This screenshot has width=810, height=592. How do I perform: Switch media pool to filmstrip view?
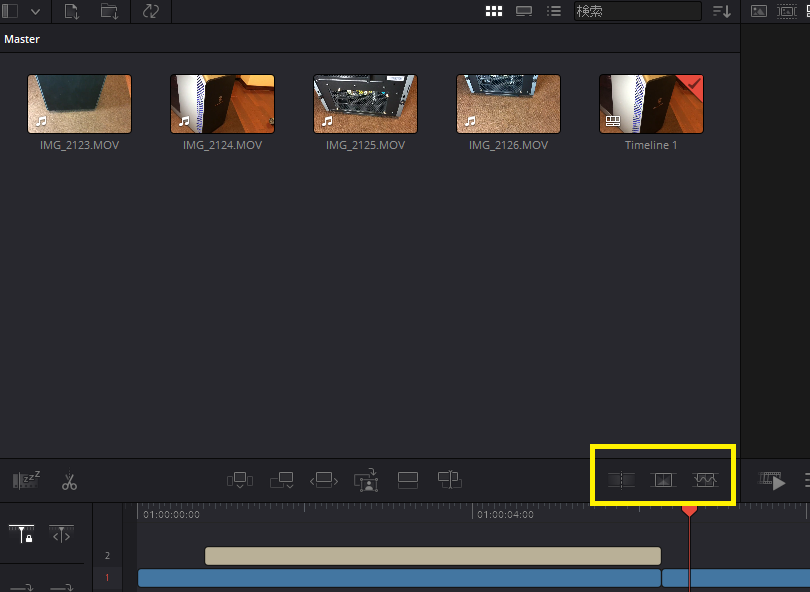[524, 11]
